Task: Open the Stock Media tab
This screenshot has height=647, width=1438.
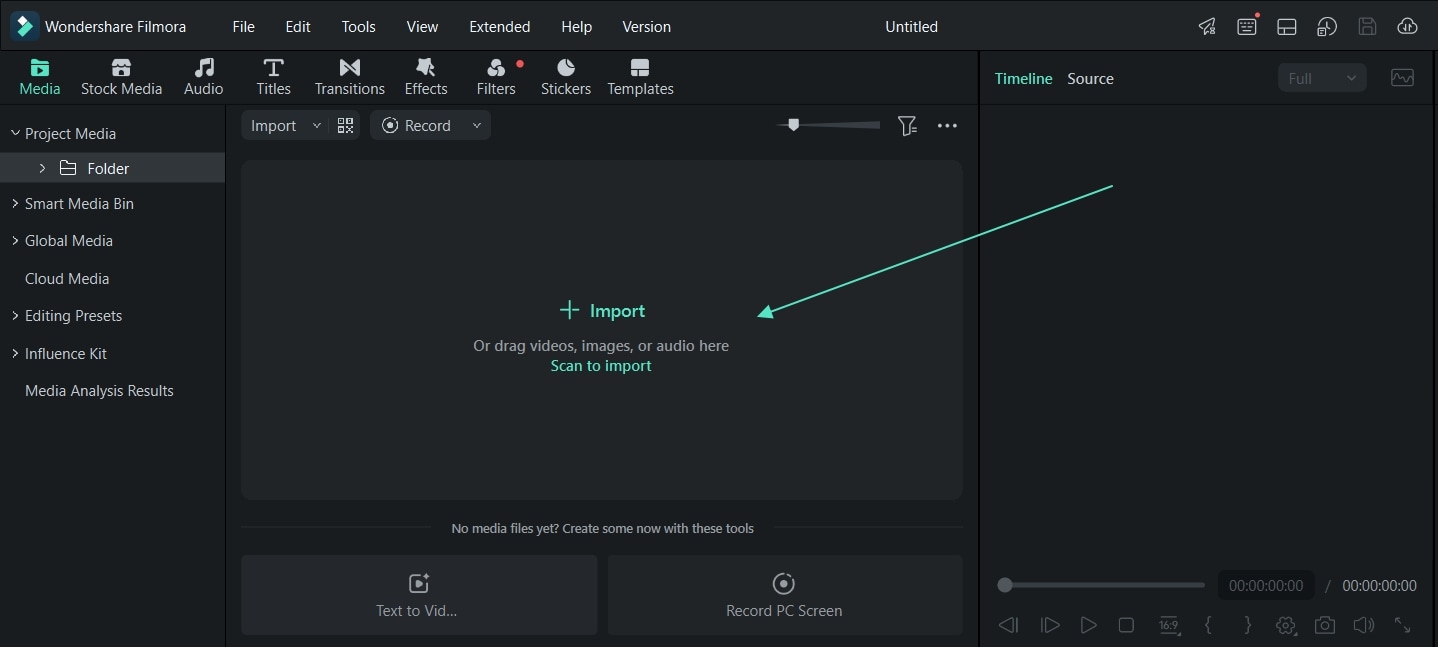Action: tap(121, 77)
